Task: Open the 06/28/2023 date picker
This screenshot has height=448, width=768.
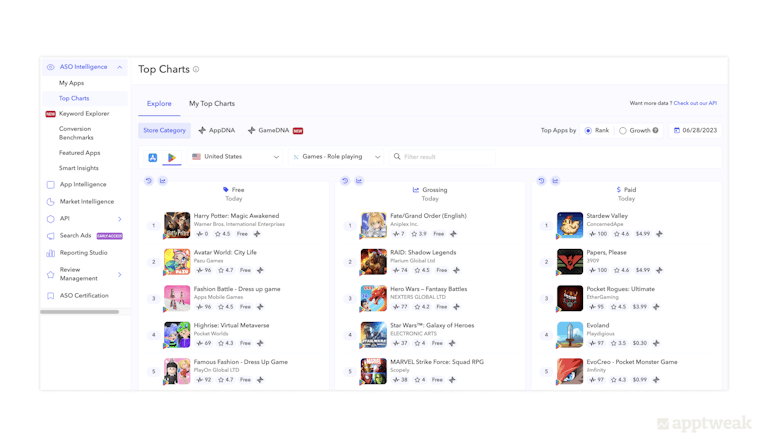Action: (696, 130)
